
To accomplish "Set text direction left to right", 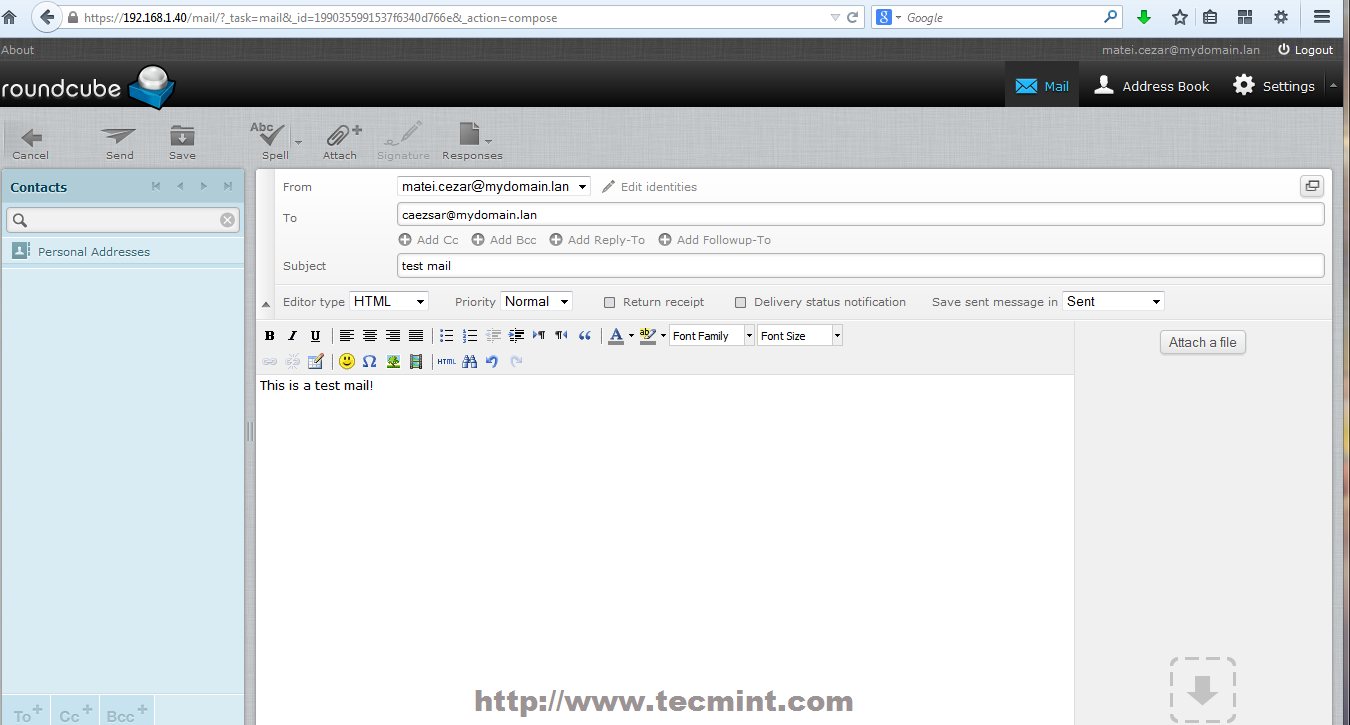I will click(539, 336).
